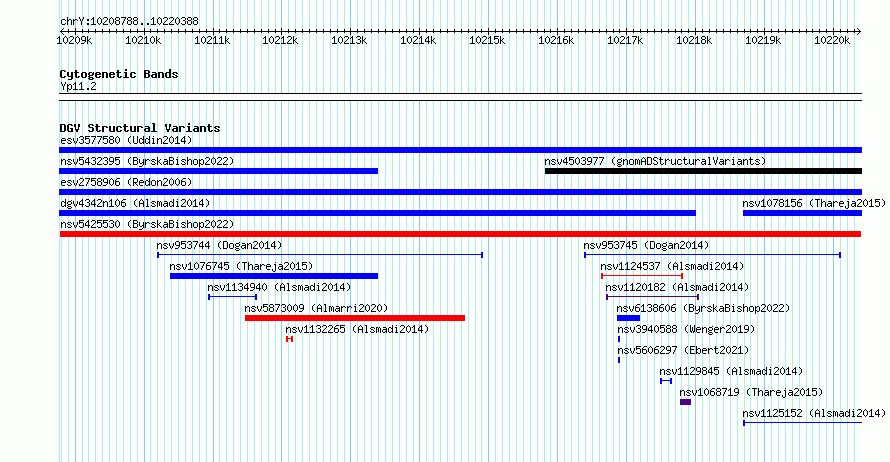Open nsv5425530 (ByrskaBishop2022) label

click(147, 224)
